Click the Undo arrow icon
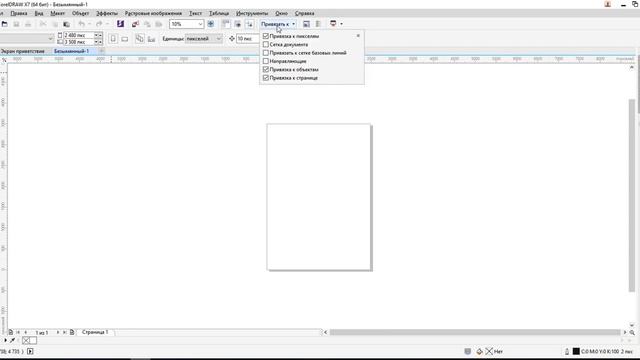 coord(82,24)
